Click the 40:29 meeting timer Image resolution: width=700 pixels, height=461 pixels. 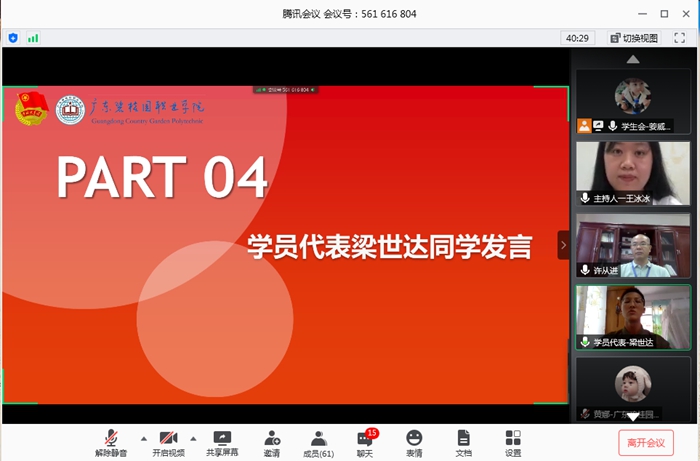point(577,38)
